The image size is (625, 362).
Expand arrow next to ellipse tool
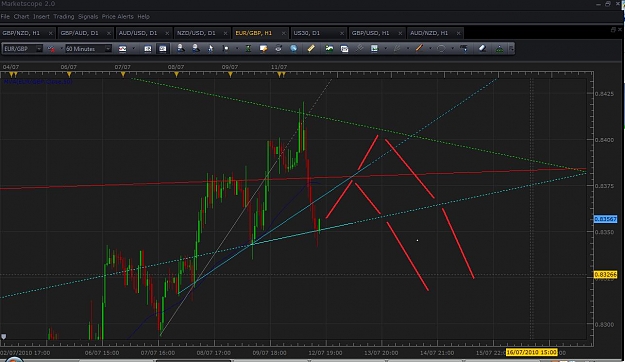[452, 49]
